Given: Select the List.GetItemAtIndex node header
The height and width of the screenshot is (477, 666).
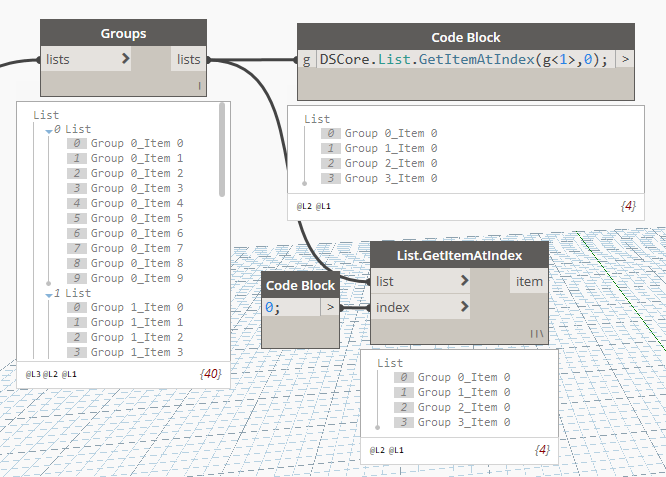Looking at the screenshot, I should coord(459,255).
